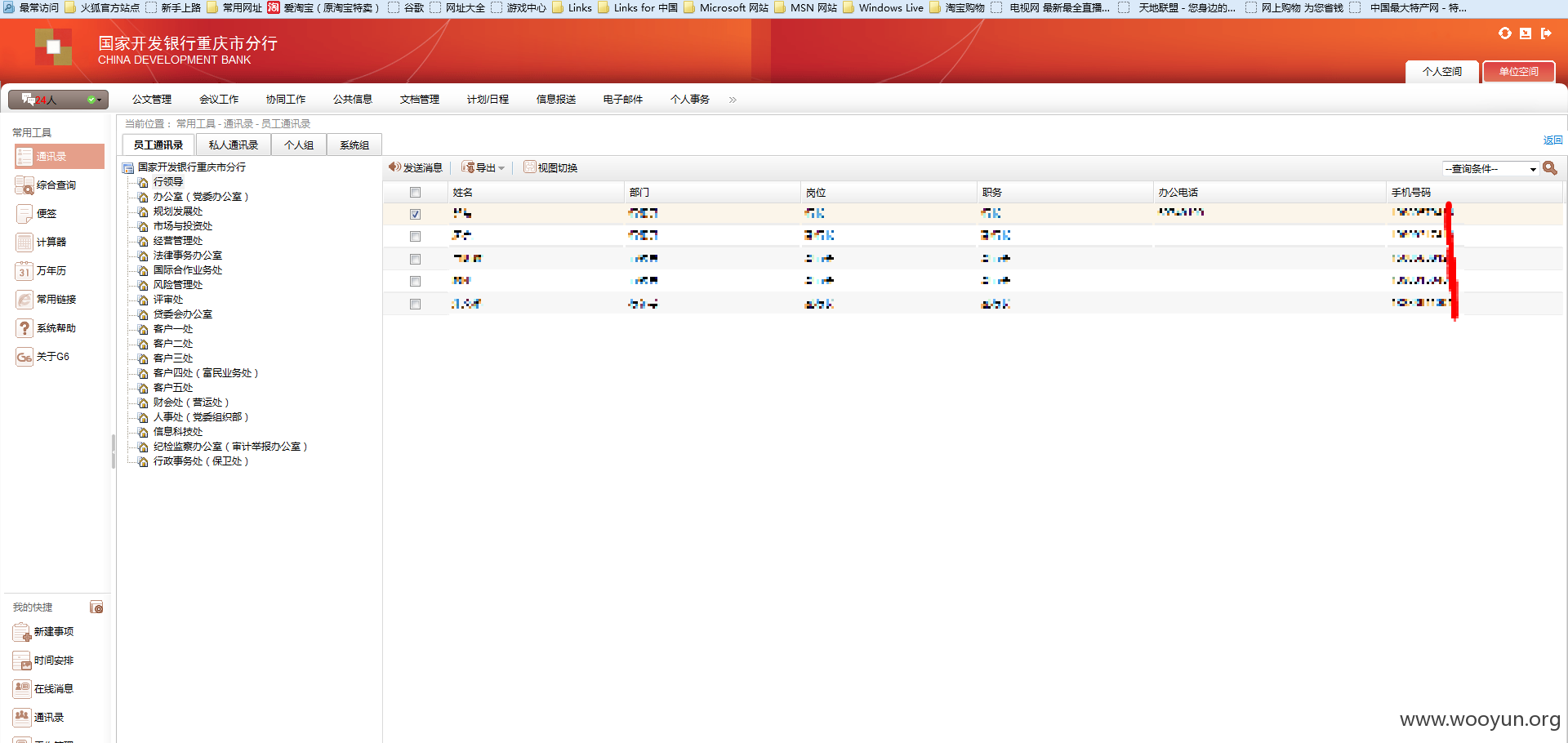Open 常用链接 links

click(47, 300)
